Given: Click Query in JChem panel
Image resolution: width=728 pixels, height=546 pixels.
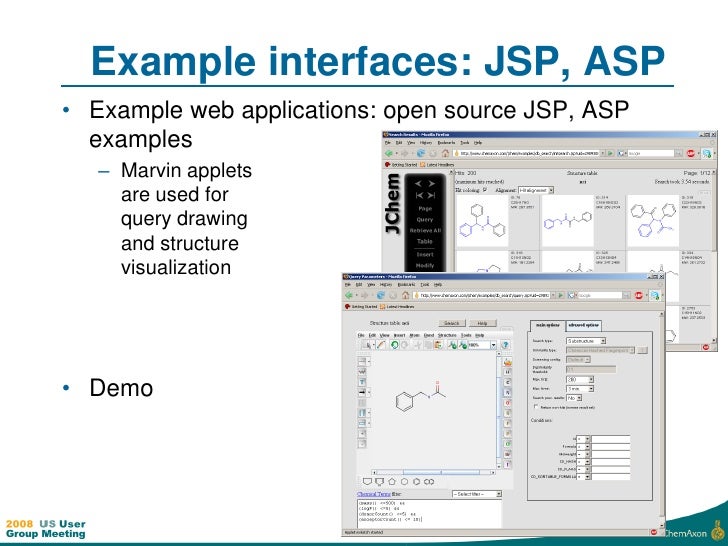Looking at the screenshot, I should coord(425,220).
